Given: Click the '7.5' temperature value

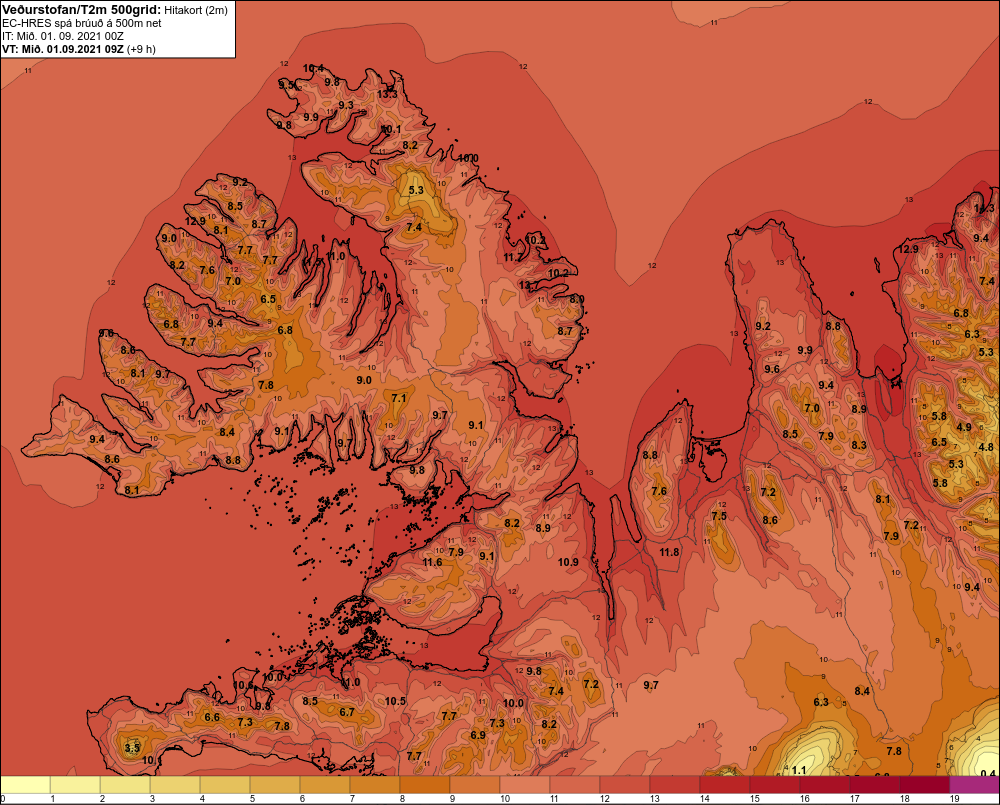Looking at the screenshot, I should tap(719, 516).
